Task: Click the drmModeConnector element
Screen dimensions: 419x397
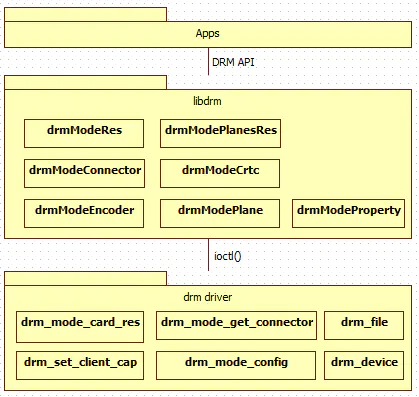Action: 84,173
